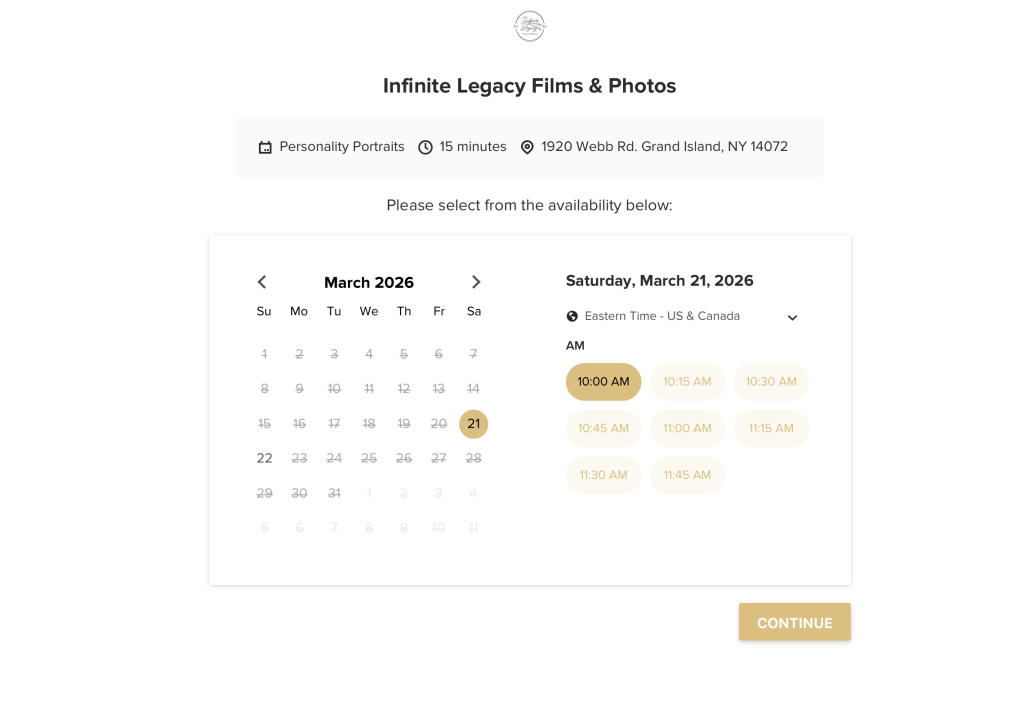Click the 11:00 AM time button
The width and height of the screenshot is (1024, 709).
687,428
